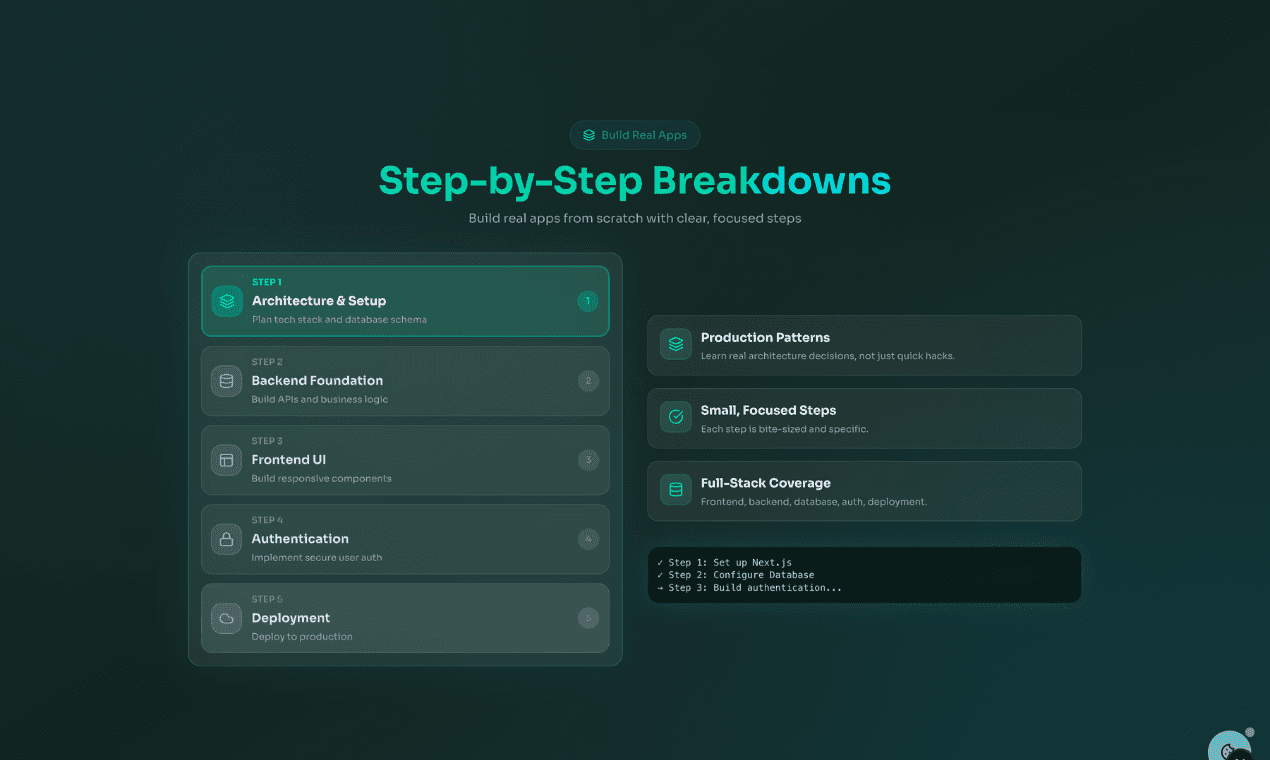Click the Build Real Apps pill badge
This screenshot has height=760, width=1270.
coord(635,135)
